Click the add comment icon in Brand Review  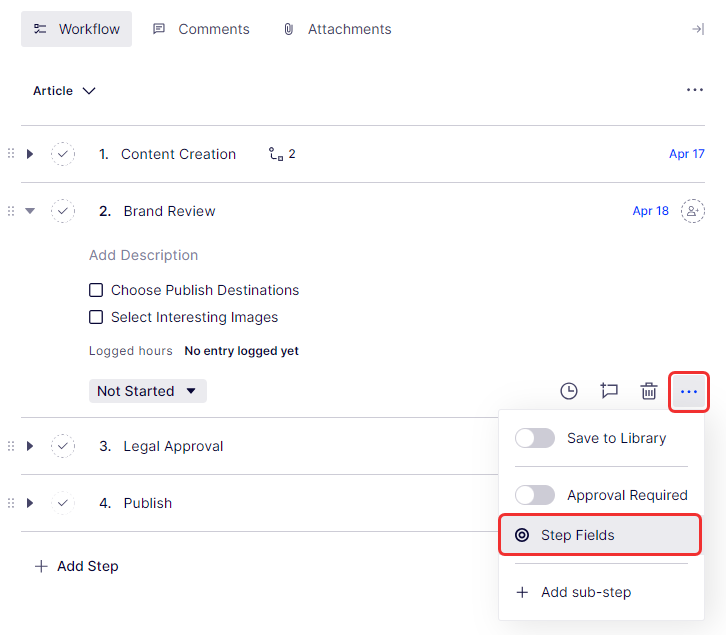click(x=609, y=391)
